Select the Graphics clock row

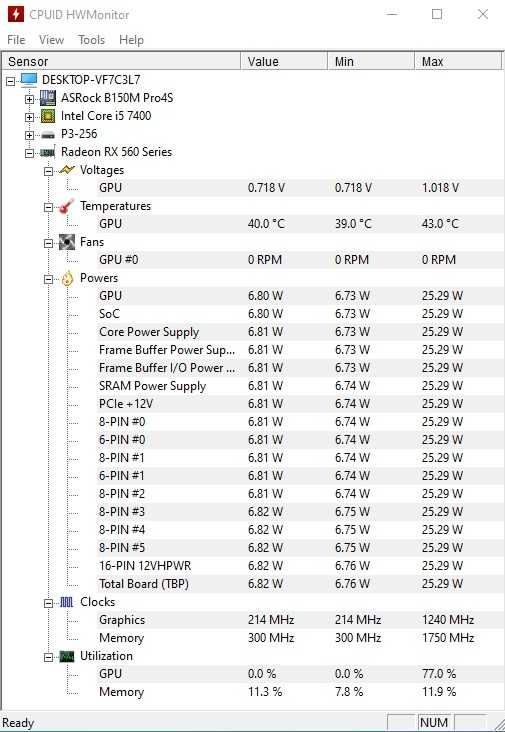point(299,620)
